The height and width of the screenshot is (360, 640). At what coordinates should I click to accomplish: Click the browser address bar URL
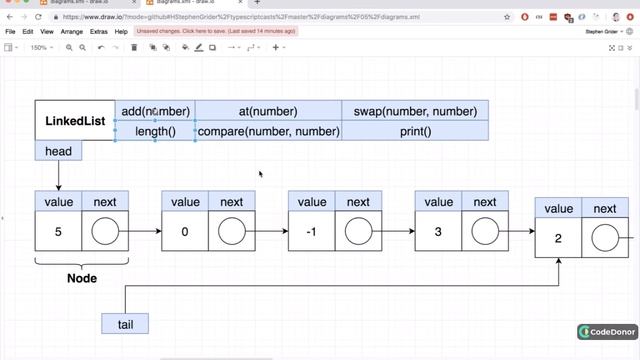click(x=241, y=17)
